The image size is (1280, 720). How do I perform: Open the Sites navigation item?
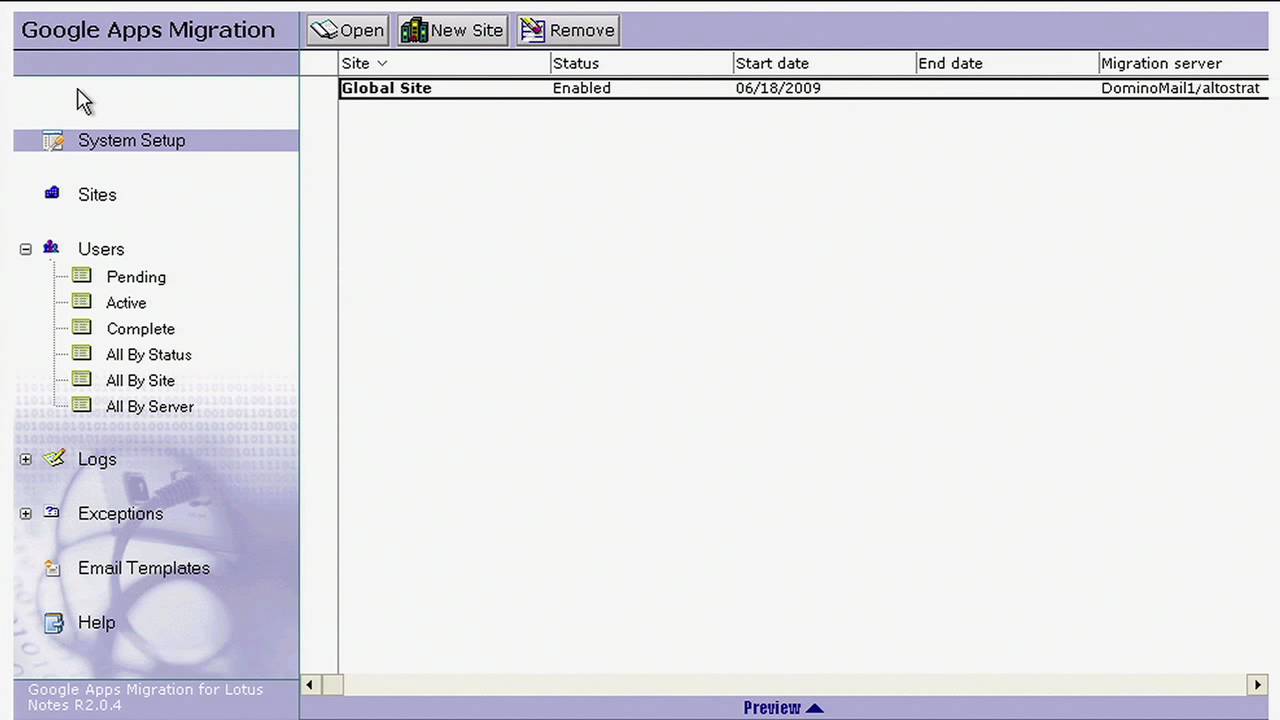click(97, 195)
